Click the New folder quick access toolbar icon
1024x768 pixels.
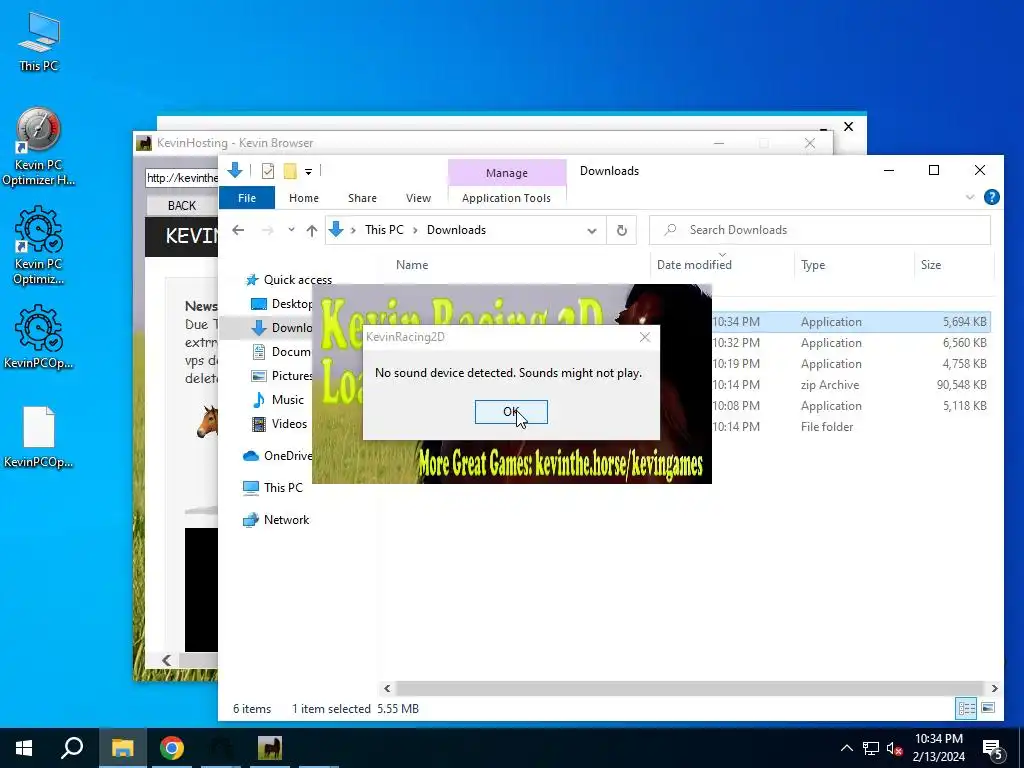pos(290,171)
